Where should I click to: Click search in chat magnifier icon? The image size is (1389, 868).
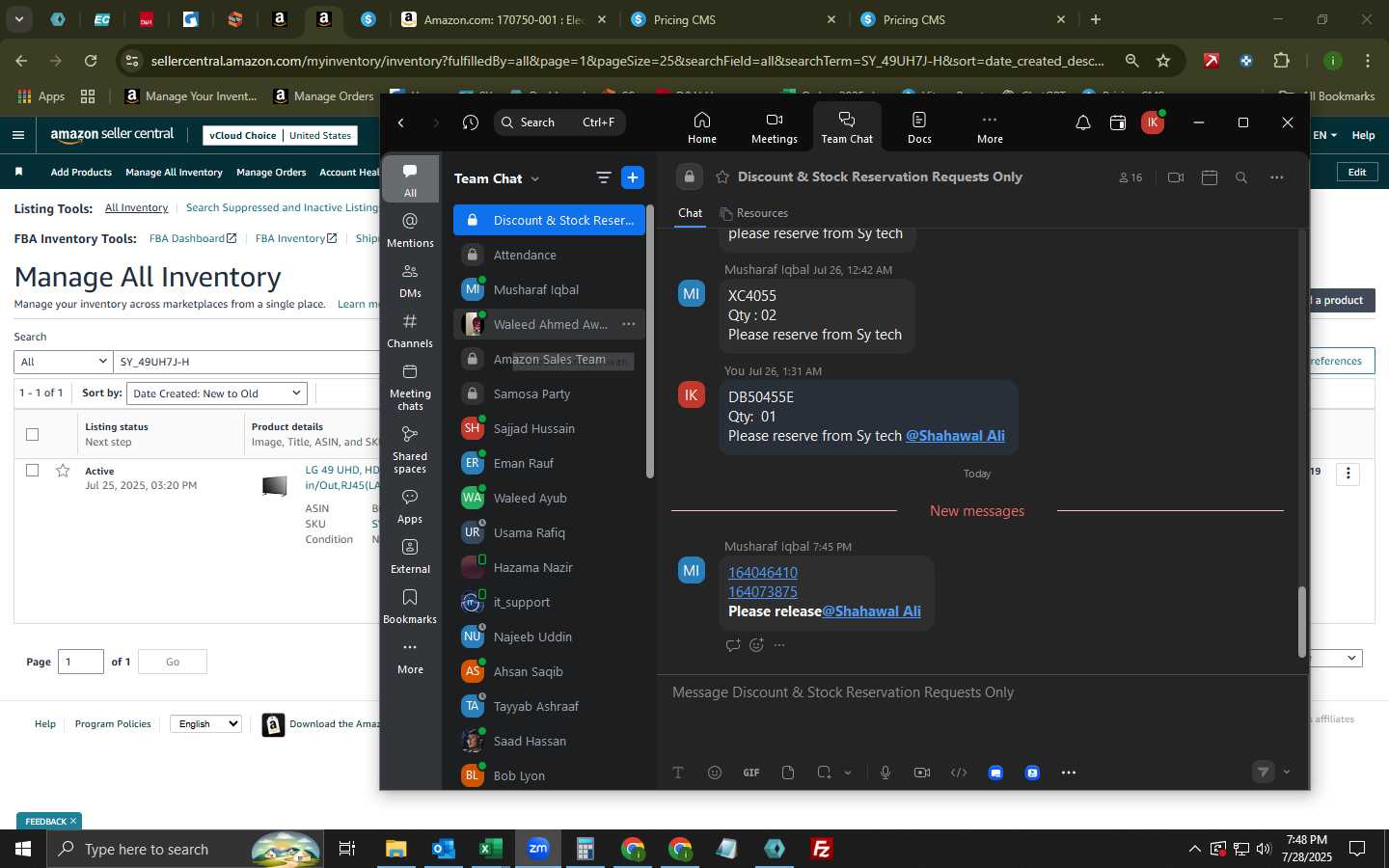1241,177
